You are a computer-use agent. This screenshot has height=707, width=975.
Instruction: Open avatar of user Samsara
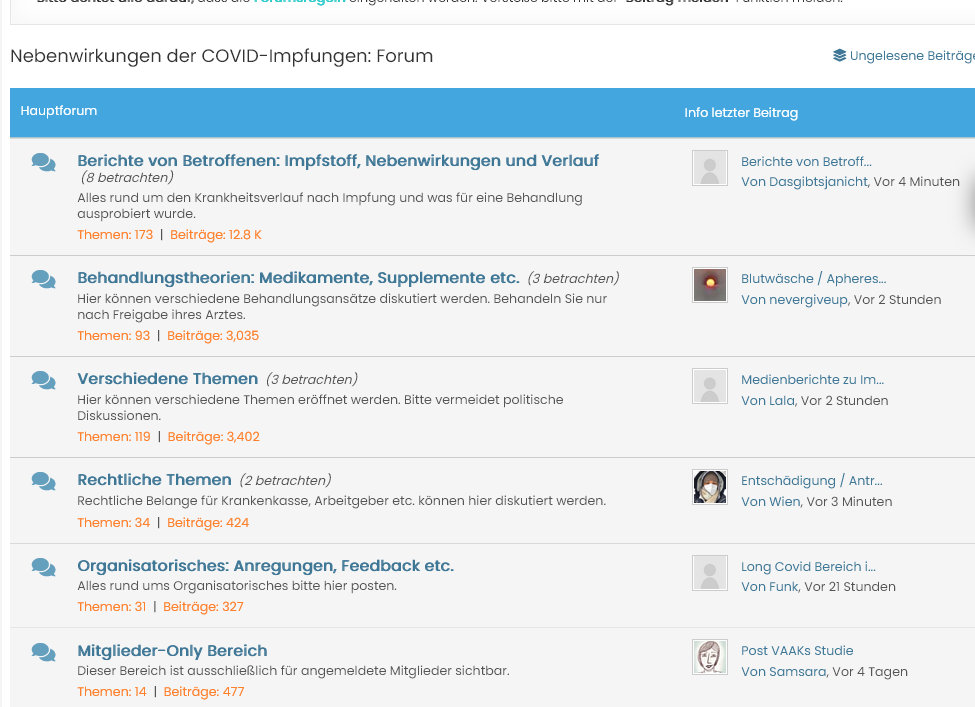point(709,657)
